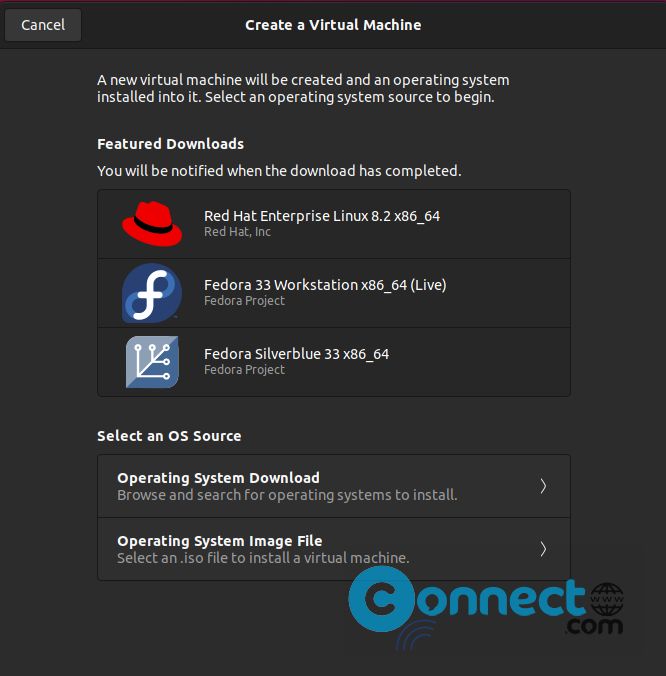Click the www globe icon in watermark
This screenshot has height=676, width=666.
(x=607, y=599)
